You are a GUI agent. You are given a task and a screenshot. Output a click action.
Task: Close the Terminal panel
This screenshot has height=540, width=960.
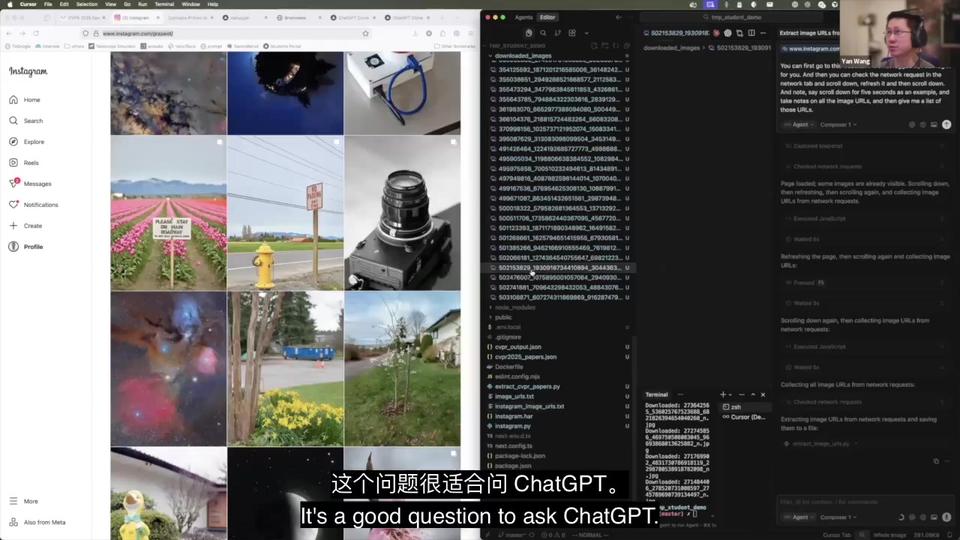(763, 395)
